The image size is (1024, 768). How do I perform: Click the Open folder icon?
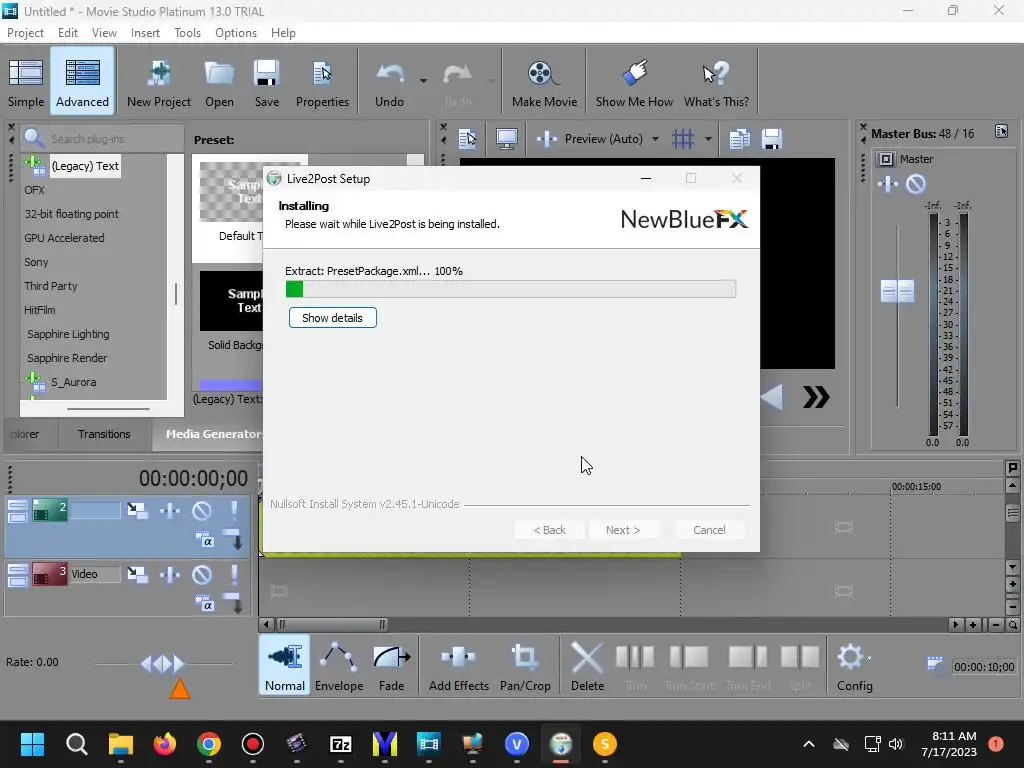[219, 82]
